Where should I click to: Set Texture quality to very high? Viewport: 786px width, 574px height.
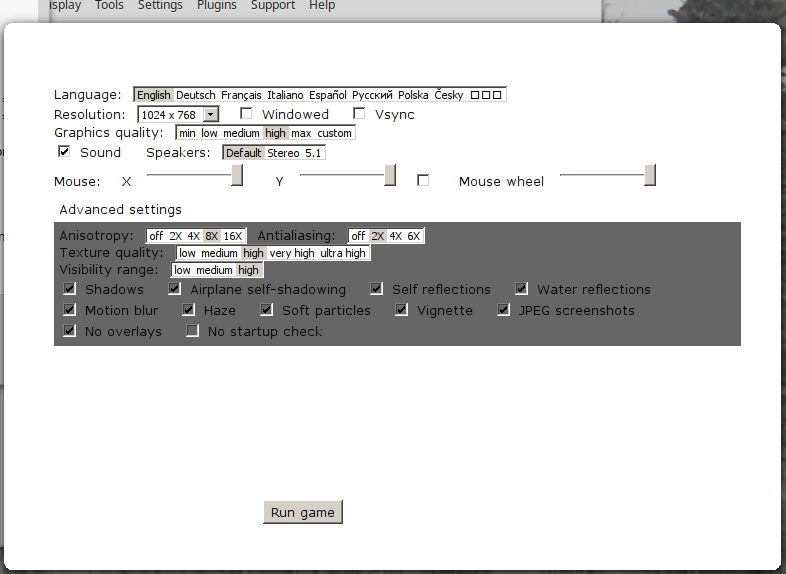(x=292, y=253)
